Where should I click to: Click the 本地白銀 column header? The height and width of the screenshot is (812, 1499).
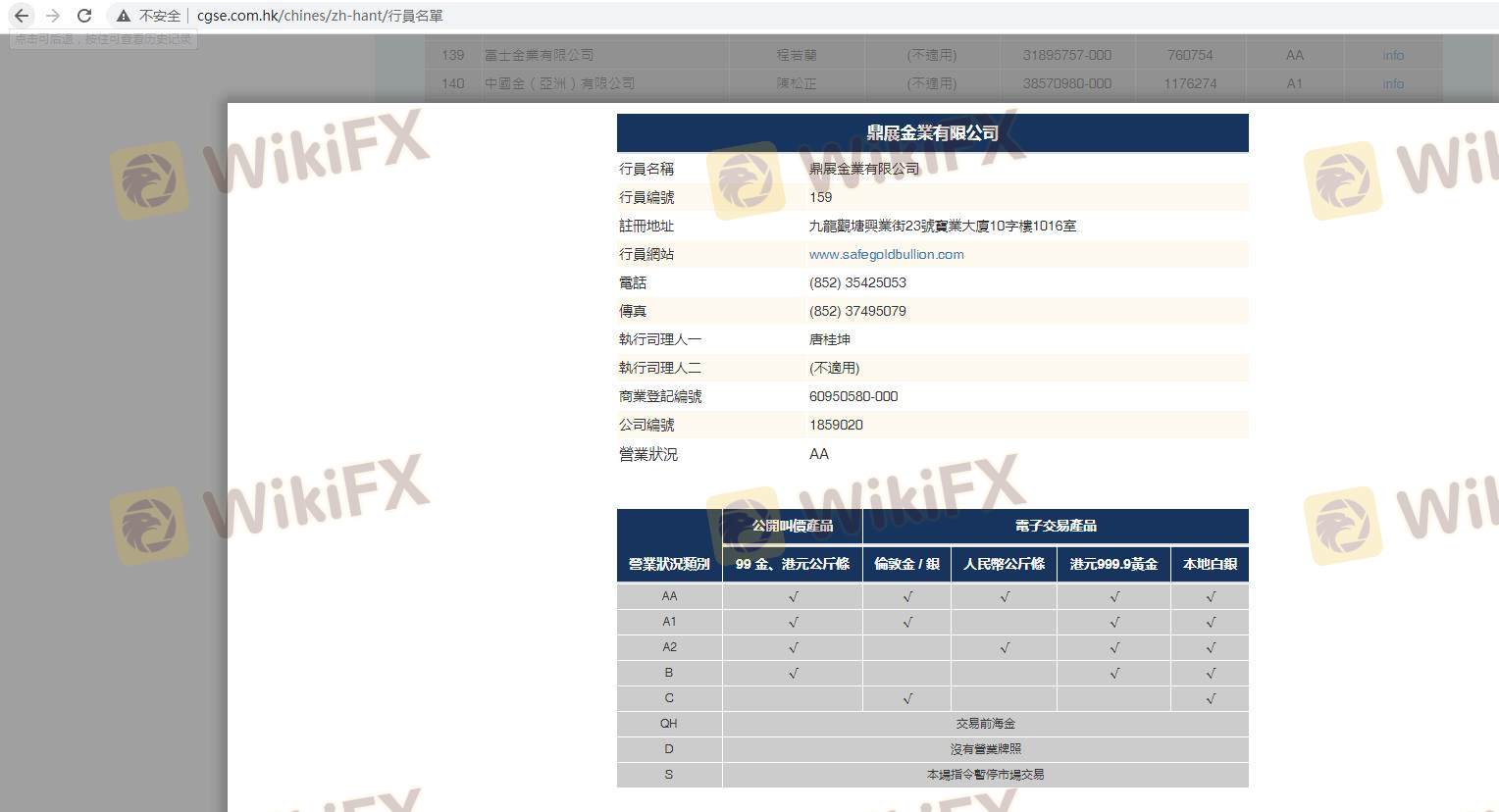[1210, 564]
